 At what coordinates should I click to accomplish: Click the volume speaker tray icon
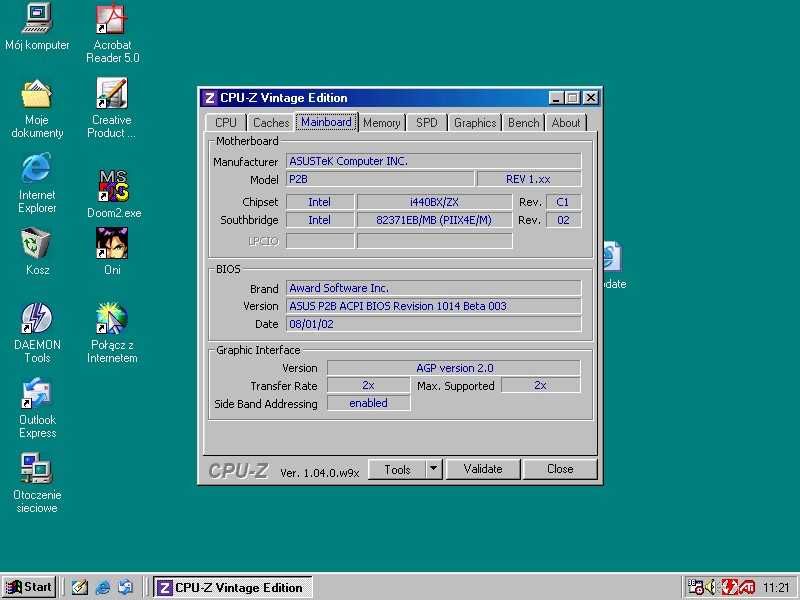pyautogui.click(x=711, y=587)
